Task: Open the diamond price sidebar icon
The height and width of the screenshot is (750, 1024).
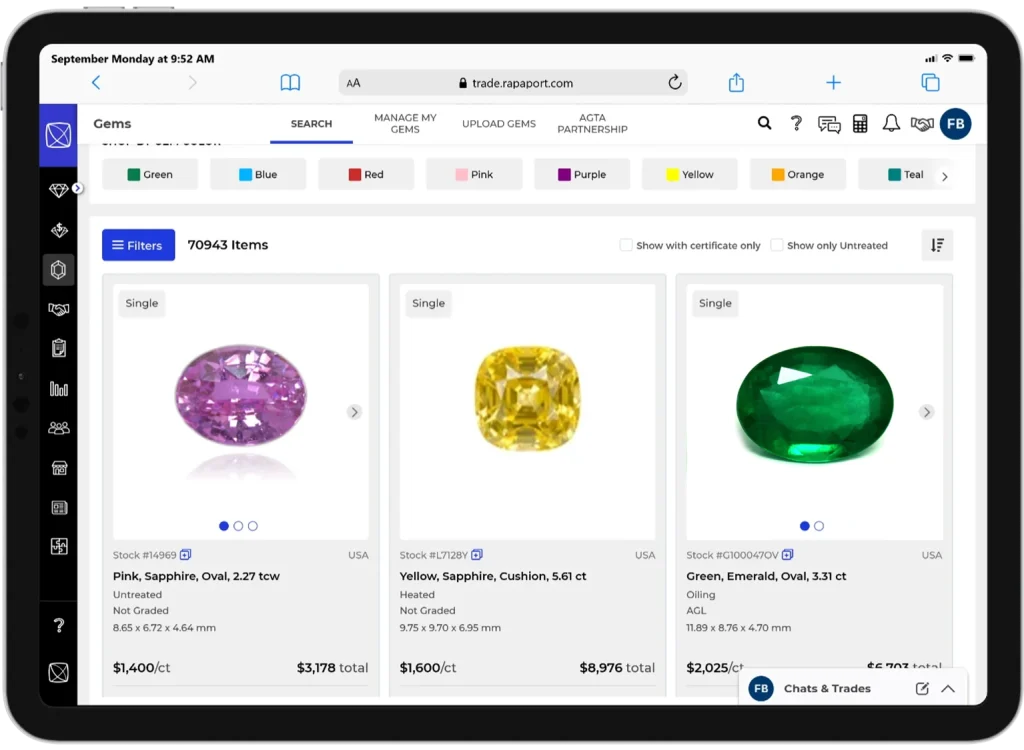Action: [x=59, y=230]
